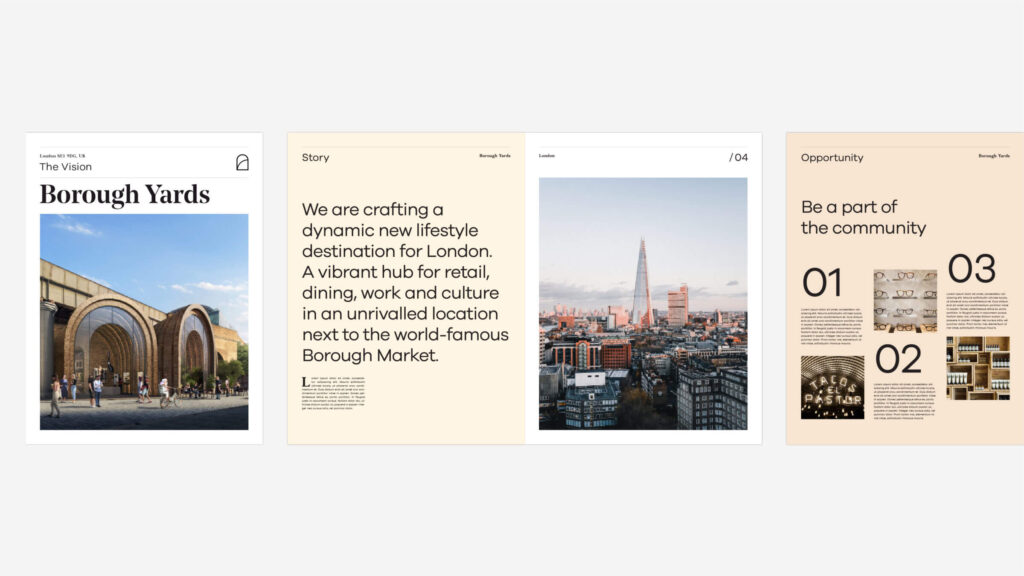The image size is (1024, 576).
Task: Click the large number 01
Action: click(821, 284)
